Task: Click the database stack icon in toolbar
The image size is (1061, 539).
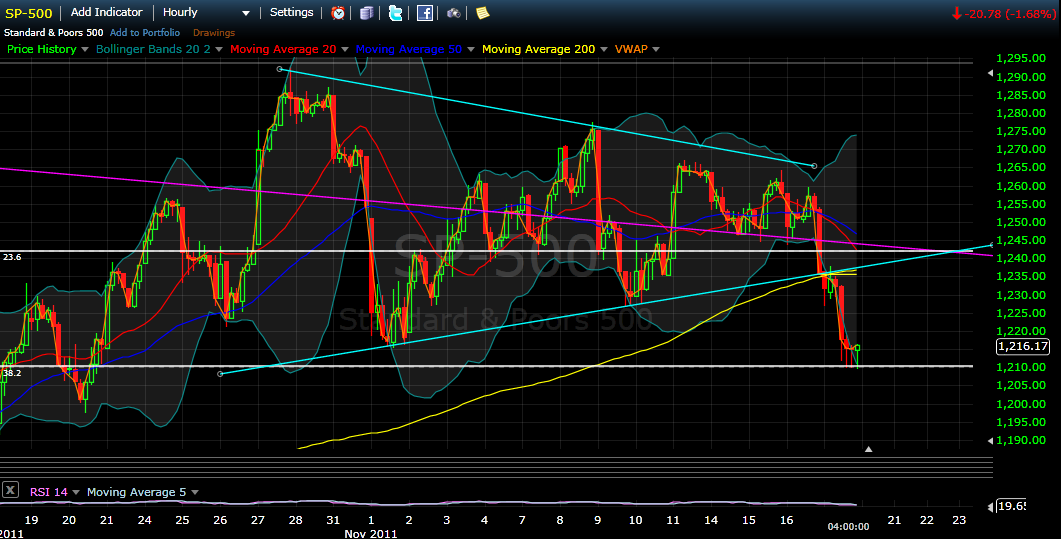Action: 367,13
